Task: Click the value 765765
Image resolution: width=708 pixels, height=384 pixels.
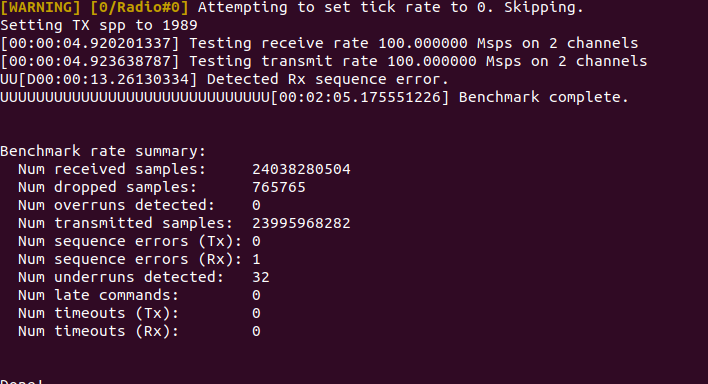Action: [279, 187]
